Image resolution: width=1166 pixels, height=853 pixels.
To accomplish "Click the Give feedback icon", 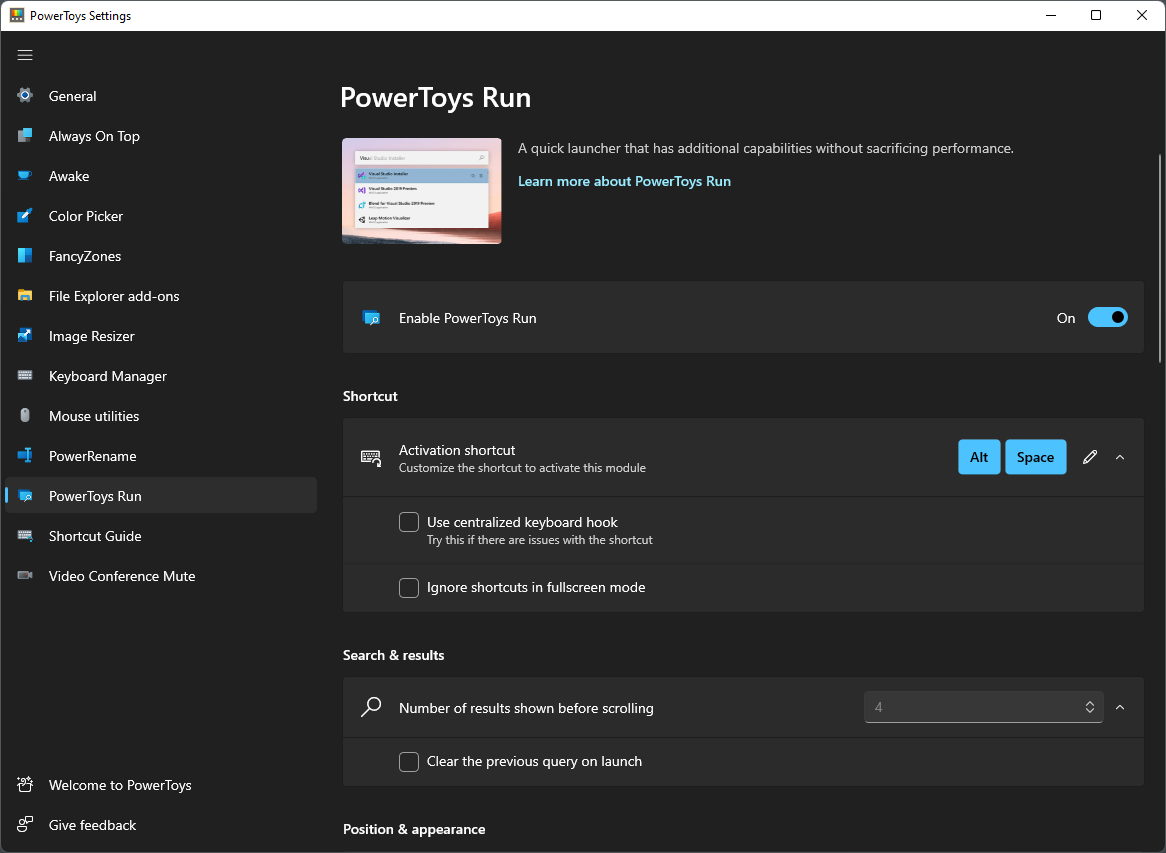I will tap(25, 825).
